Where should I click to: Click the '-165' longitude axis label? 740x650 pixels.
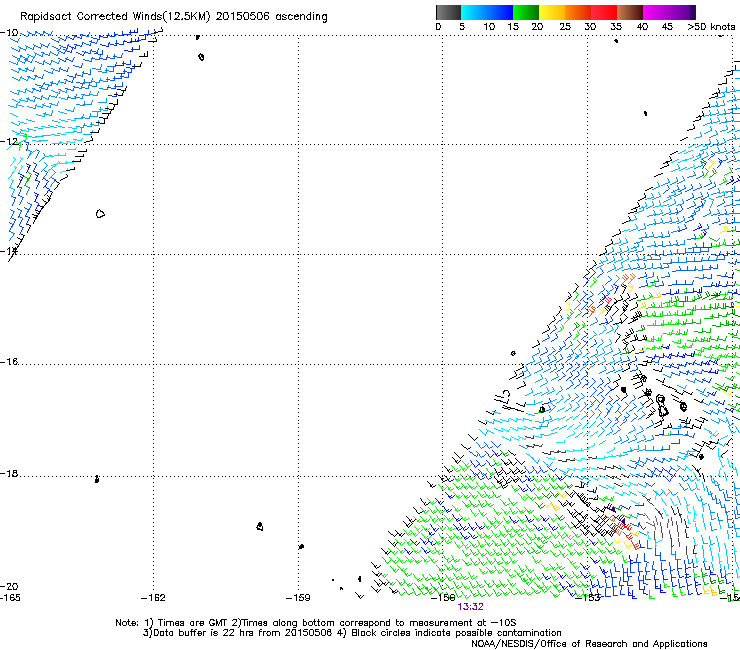coord(10,598)
